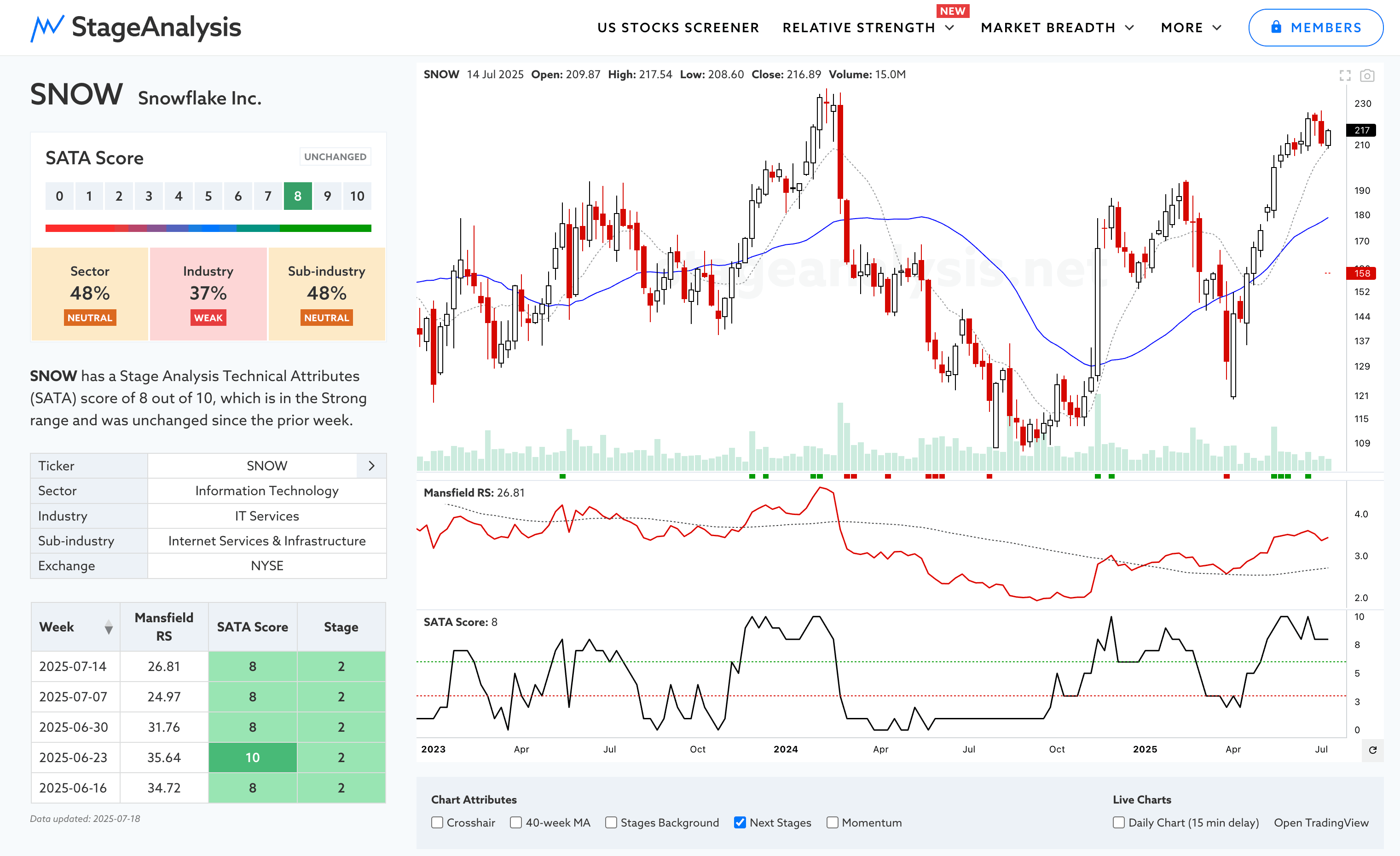
Task: Select the week 2025-07-07 cell
Action: click(x=75, y=696)
